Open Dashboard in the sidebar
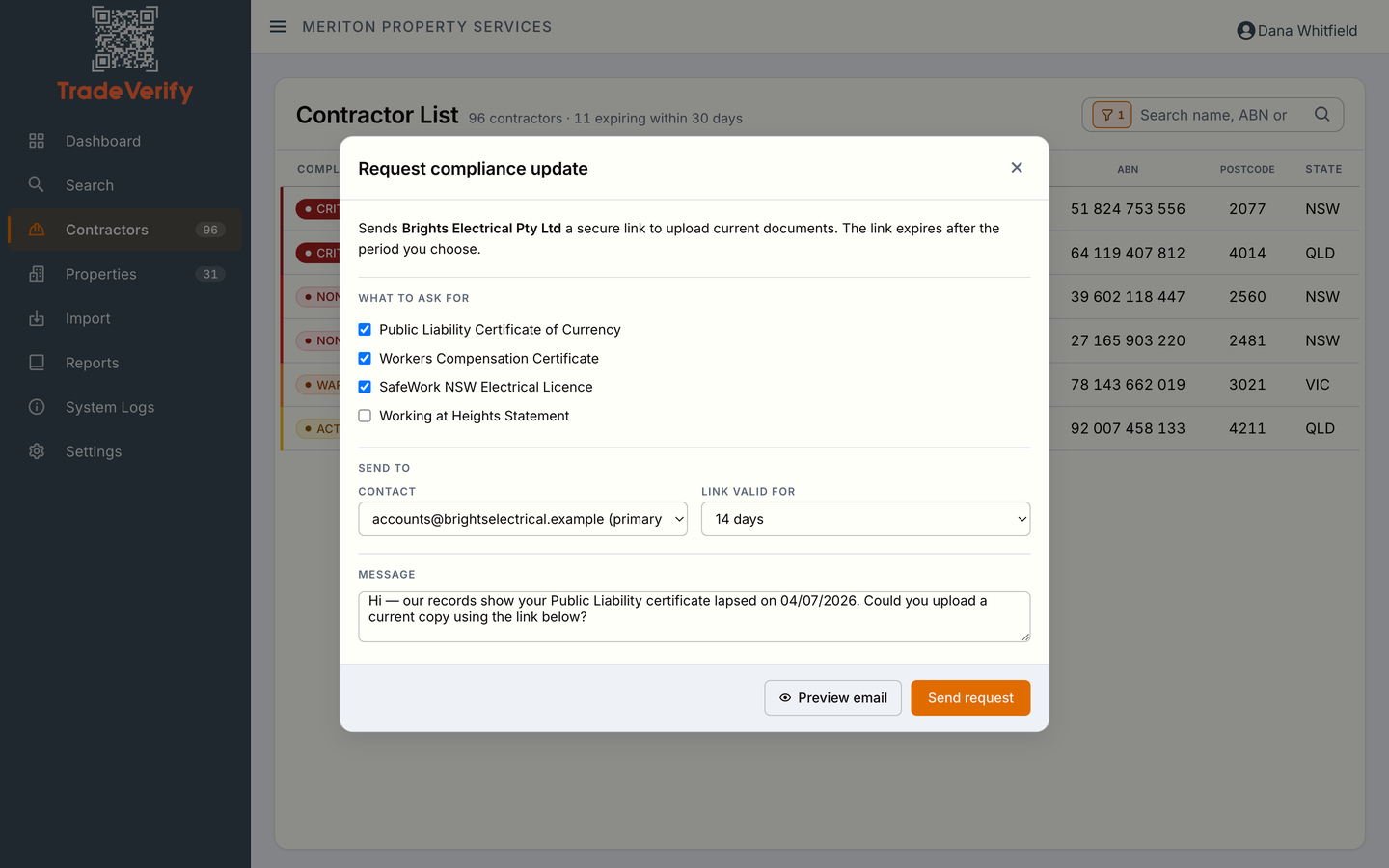1389x868 pixels. point(125,141)
